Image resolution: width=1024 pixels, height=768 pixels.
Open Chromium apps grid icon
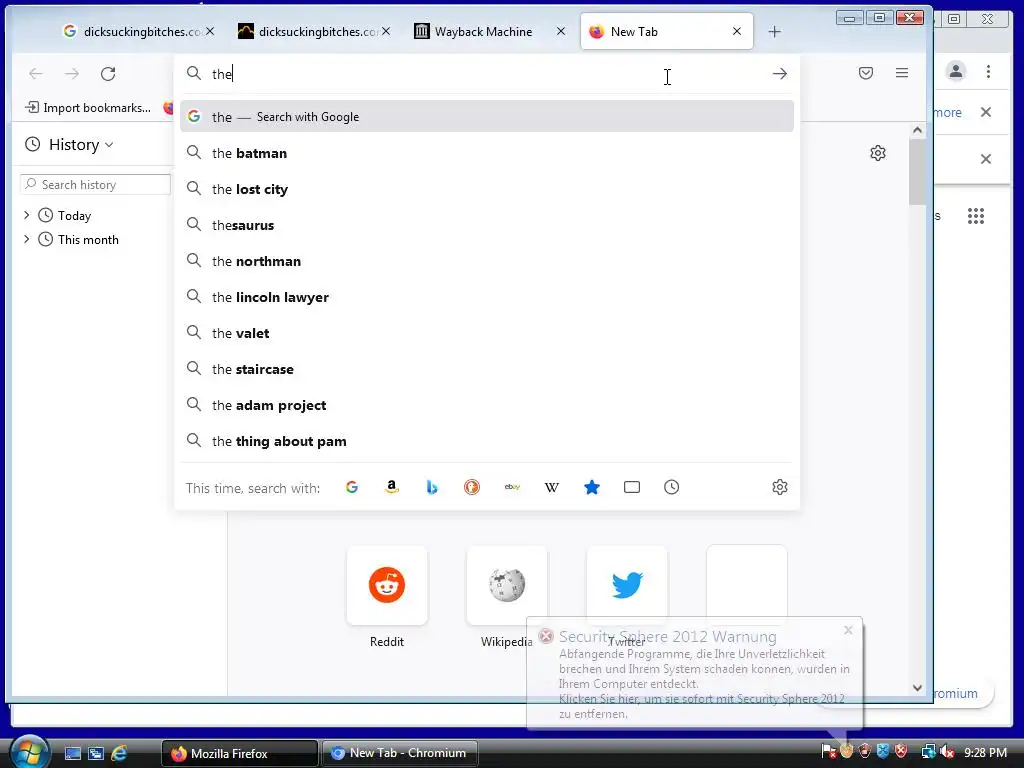(976, 216)
